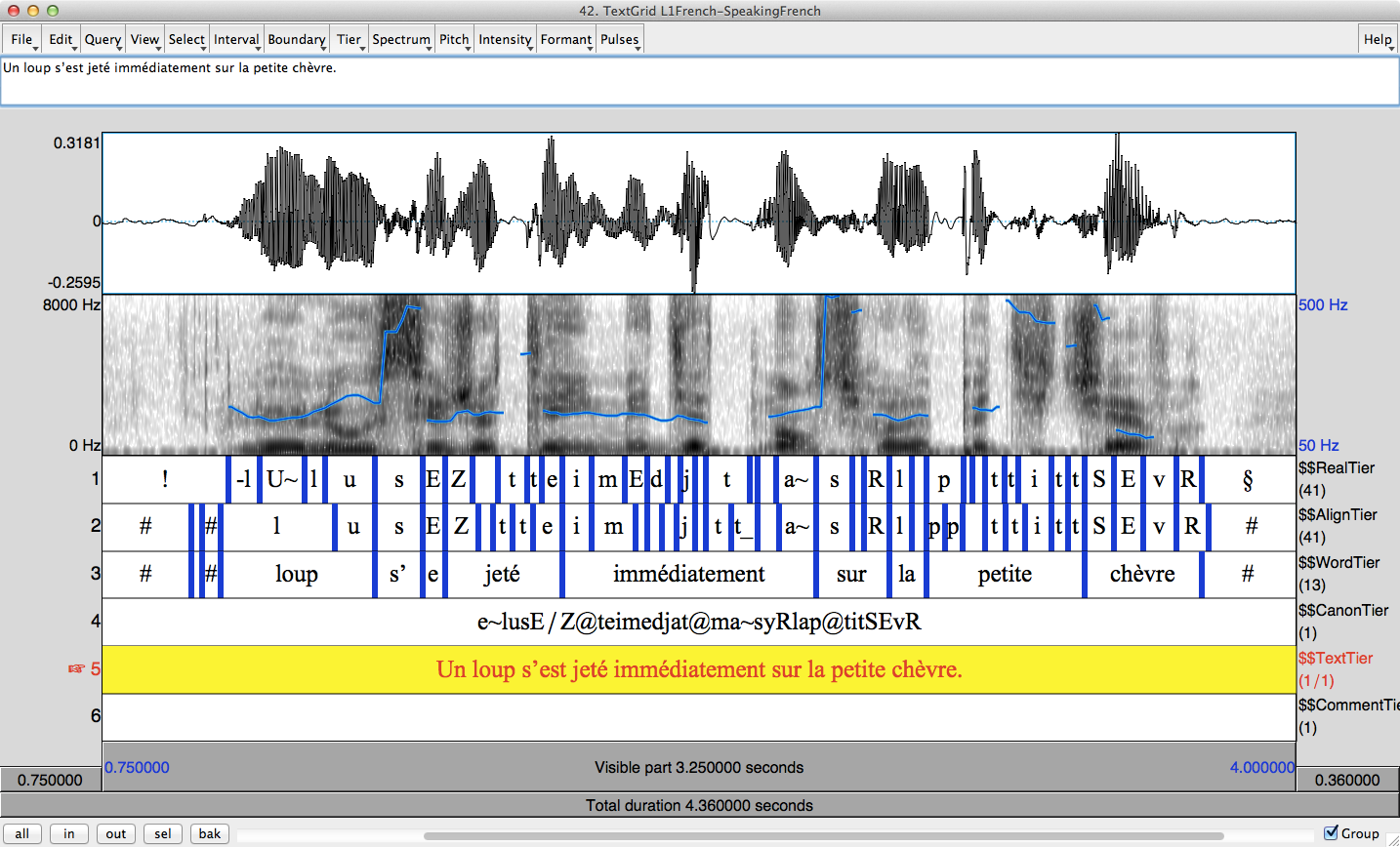Image resolution: width=1400 pixels, height=847 pixels.
Task: Open the Interval menu
Action: 236,40
